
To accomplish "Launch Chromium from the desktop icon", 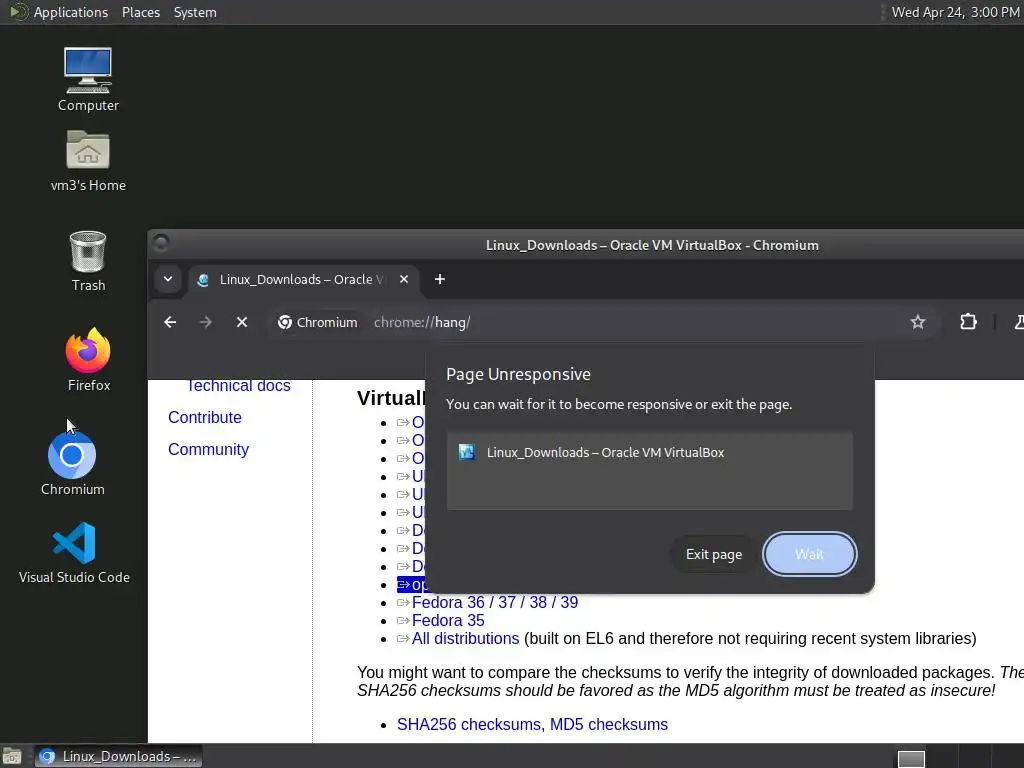I will (72, 463).
